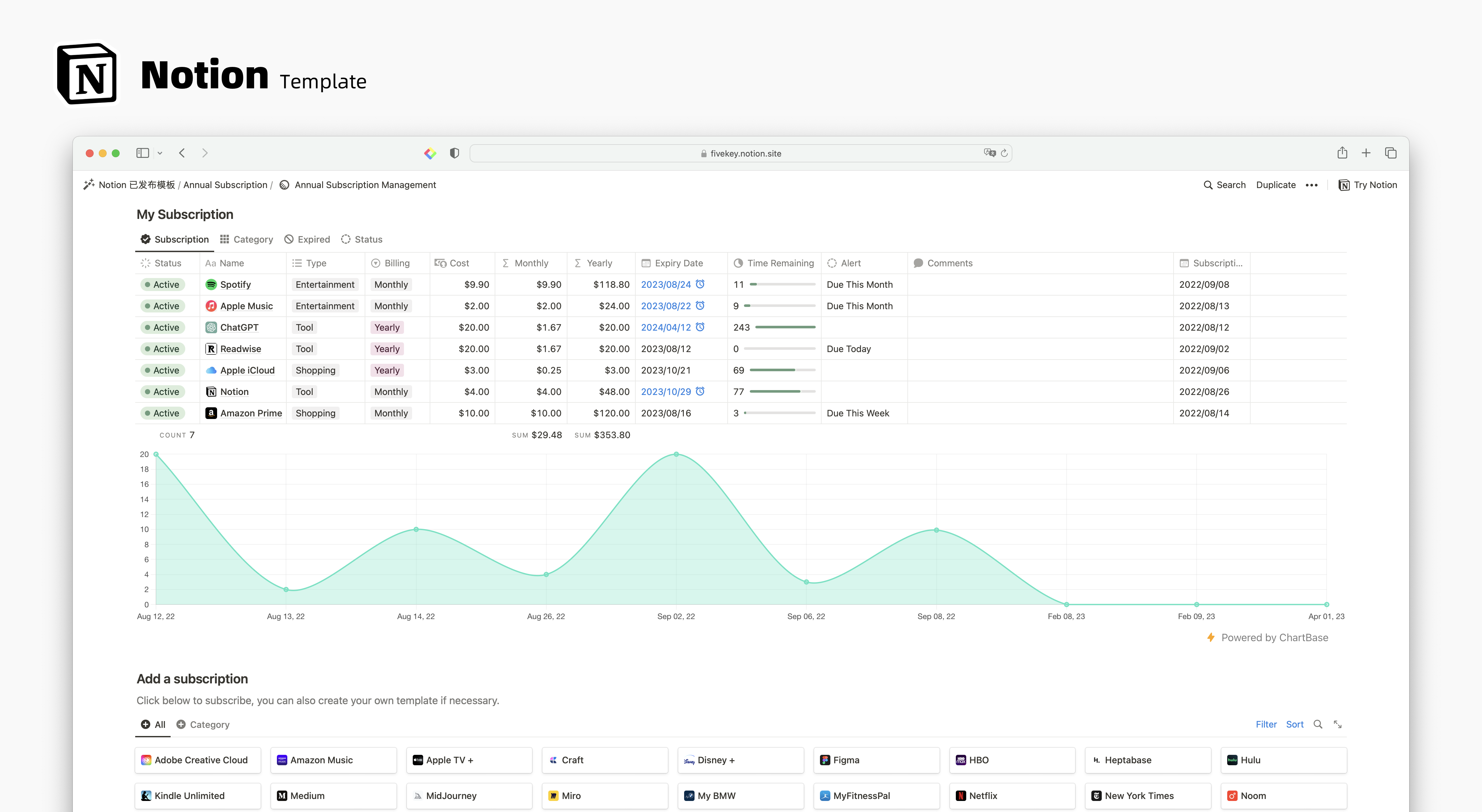Open Search in Notion top bar
This screenshot has width=1482, height=812.
[1224, 184]
